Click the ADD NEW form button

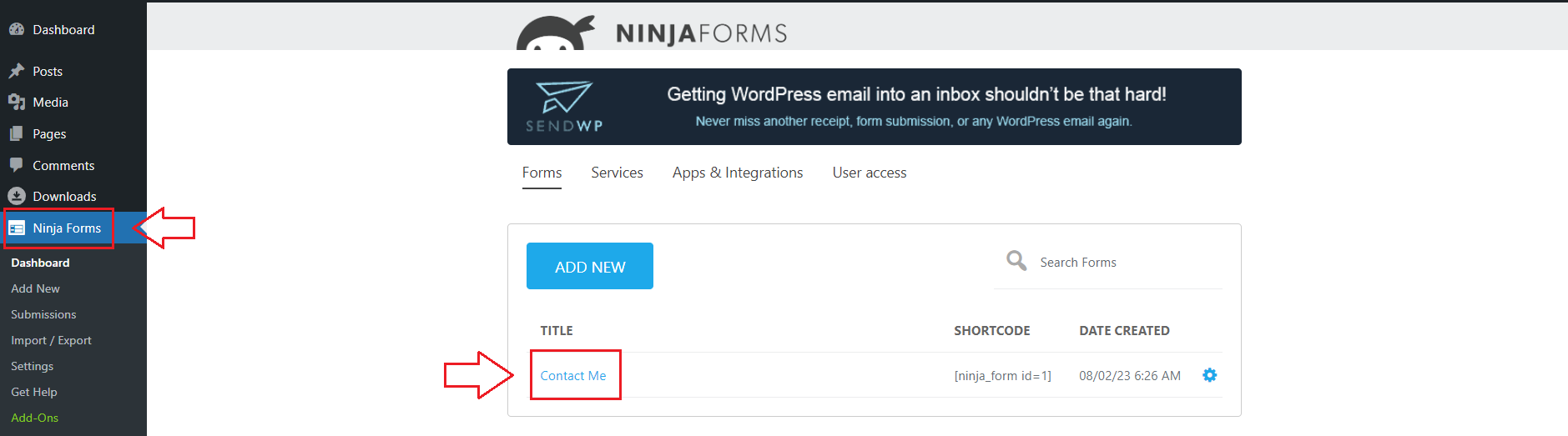590,266
